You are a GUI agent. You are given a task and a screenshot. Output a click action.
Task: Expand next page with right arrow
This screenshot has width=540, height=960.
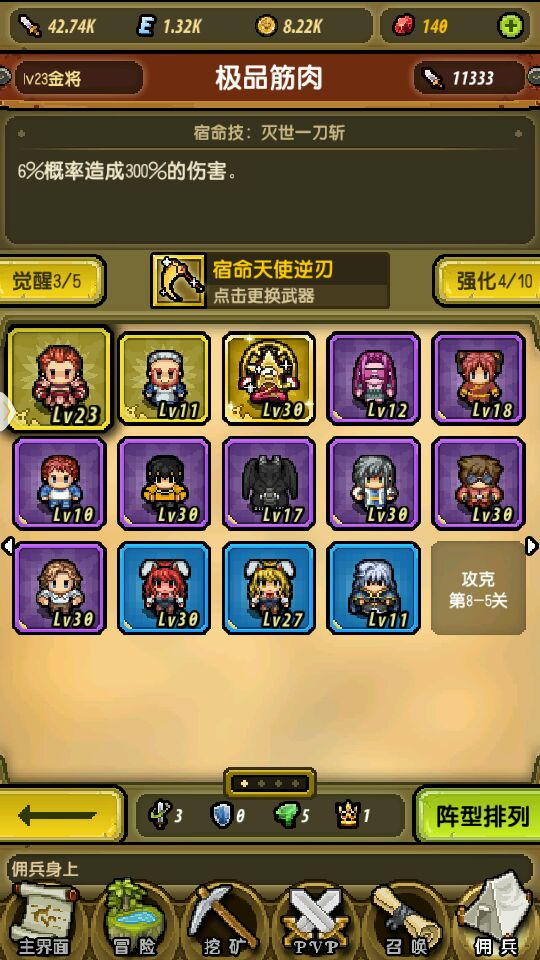(x=532, y=546)
